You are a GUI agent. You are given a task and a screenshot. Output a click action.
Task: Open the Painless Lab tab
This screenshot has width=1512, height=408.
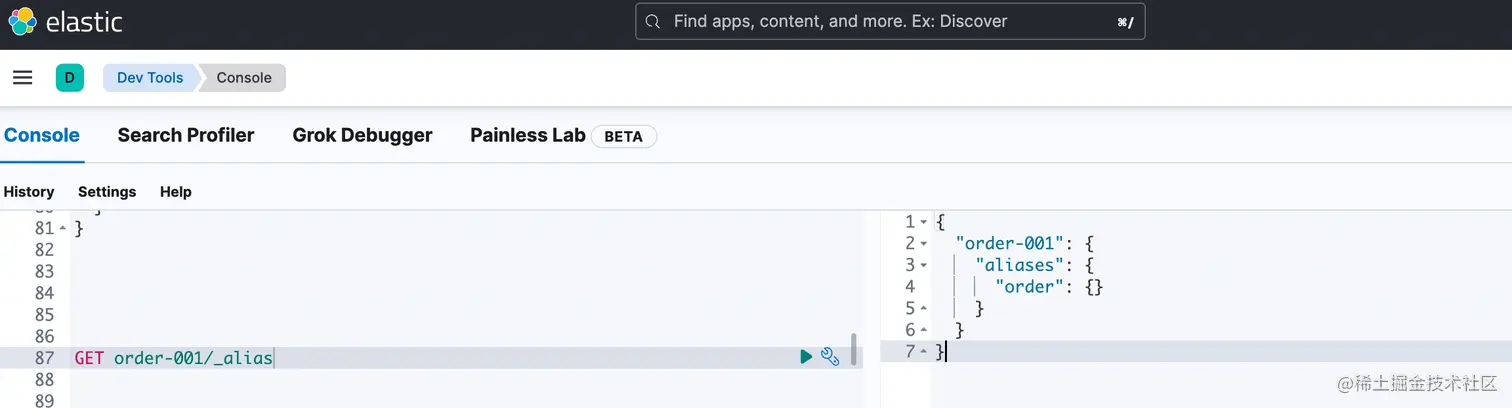[x=527, y=135]
